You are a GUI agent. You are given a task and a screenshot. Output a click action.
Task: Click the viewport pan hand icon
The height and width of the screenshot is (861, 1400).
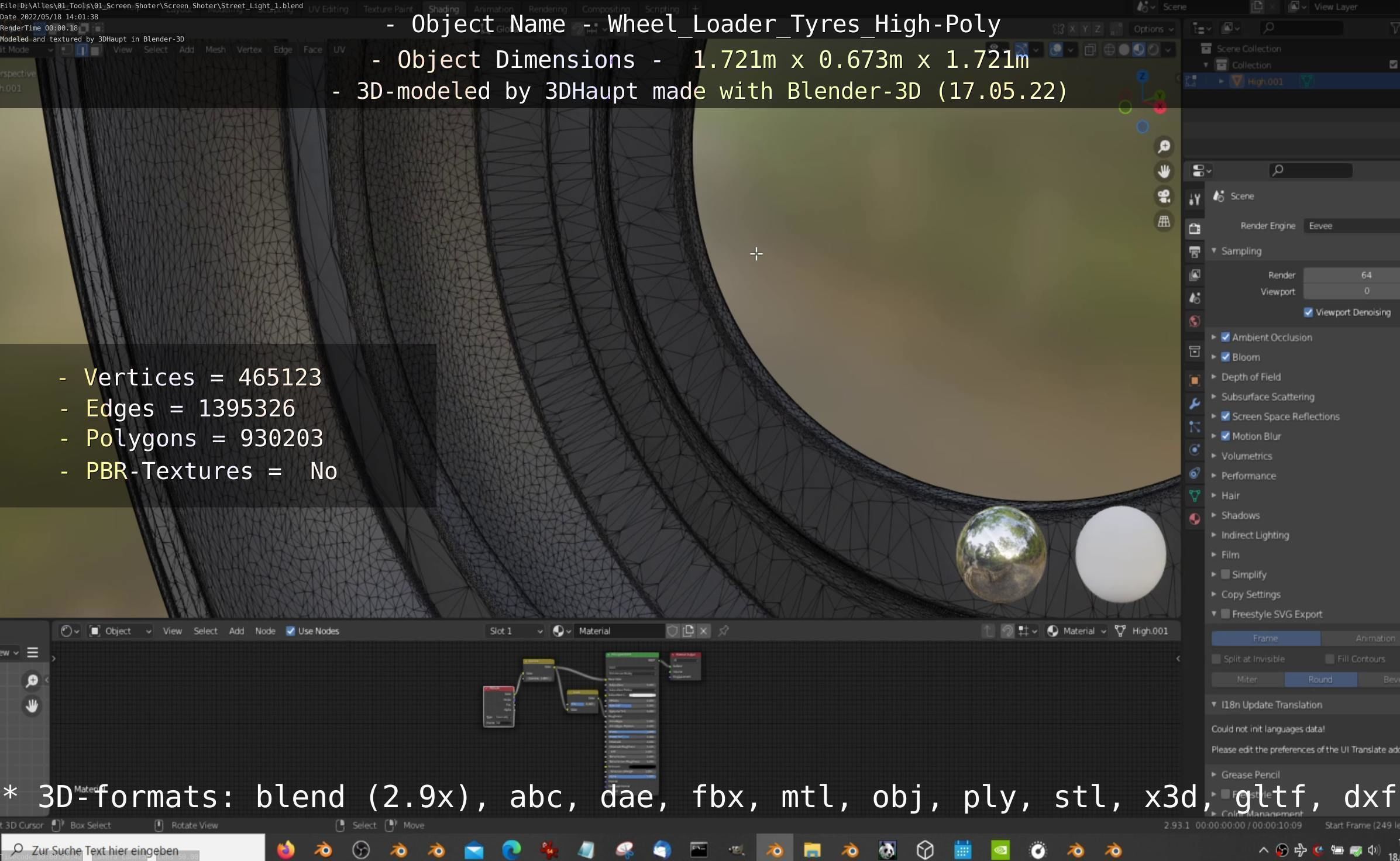pyautogui.click(x=1164, y=171)
